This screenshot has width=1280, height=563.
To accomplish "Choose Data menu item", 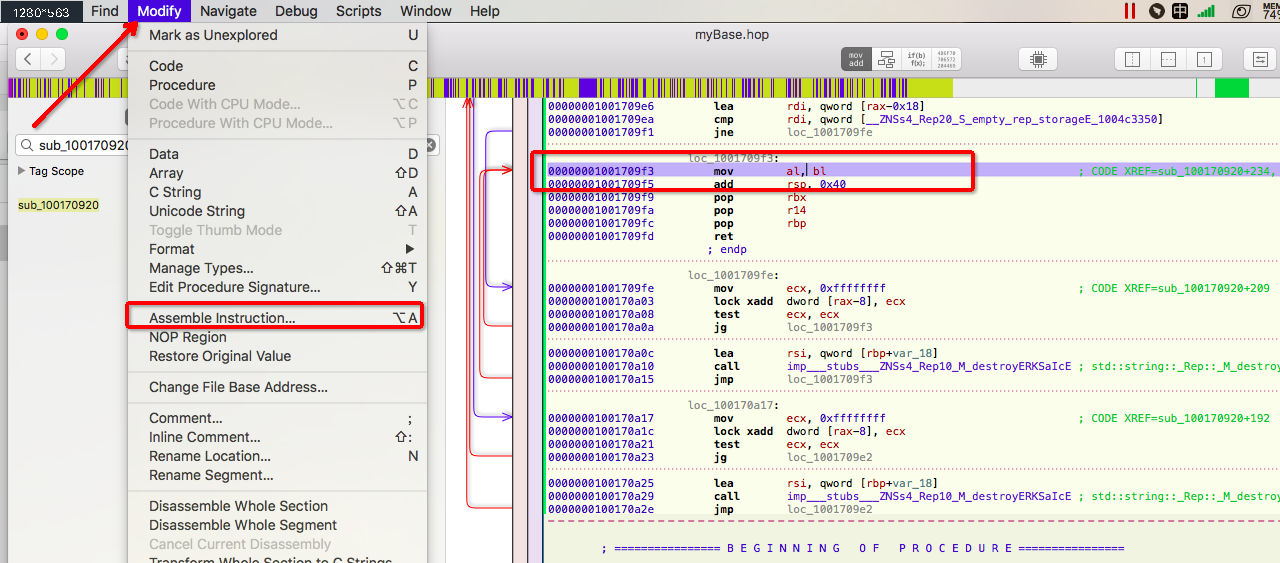I will pos(277,154).
